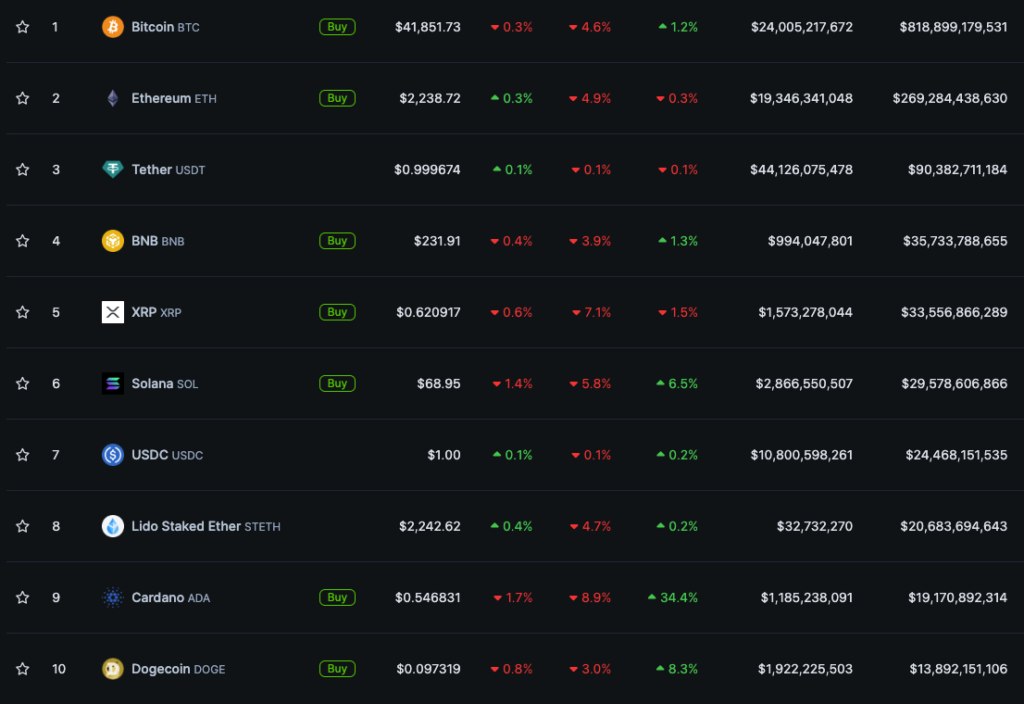Screen dimensions: 1024x704
Task: Click the Lido Staked Ether droplet icon
Action: 113,526
